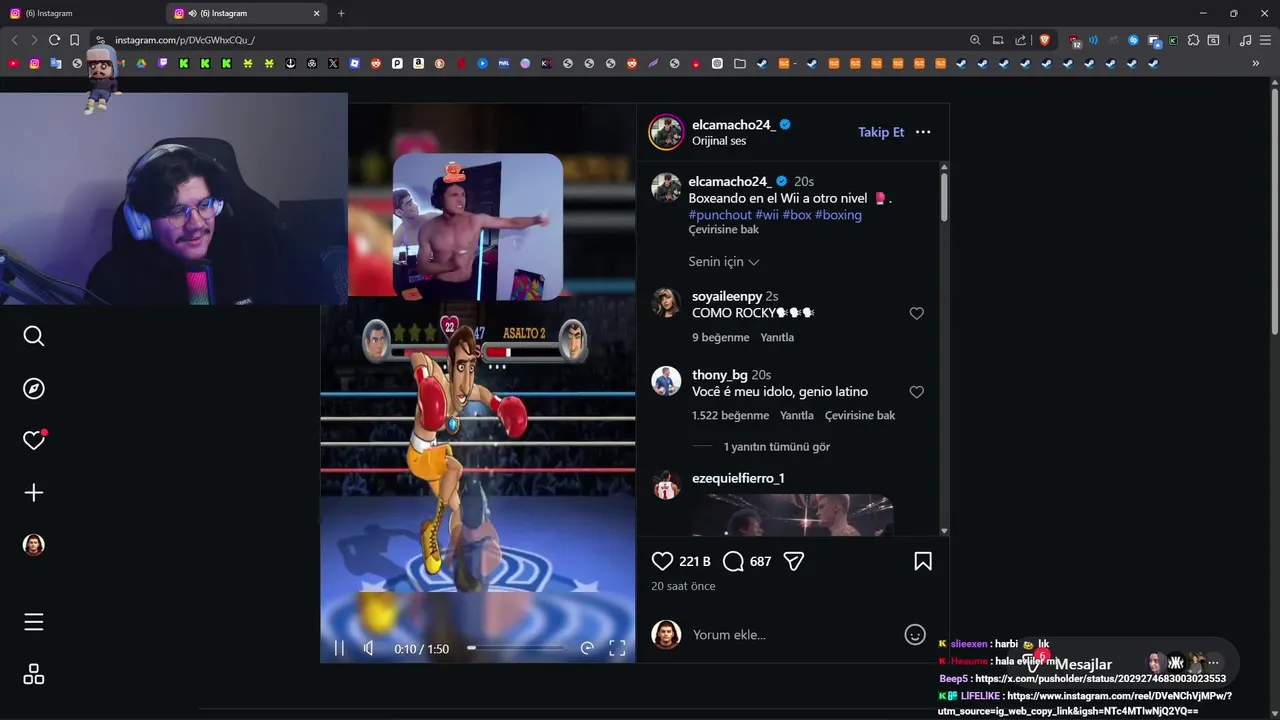Expand 1 yanıtın tümünü gör replies
Screen dimensions: 1280x720
click(777, 447)
